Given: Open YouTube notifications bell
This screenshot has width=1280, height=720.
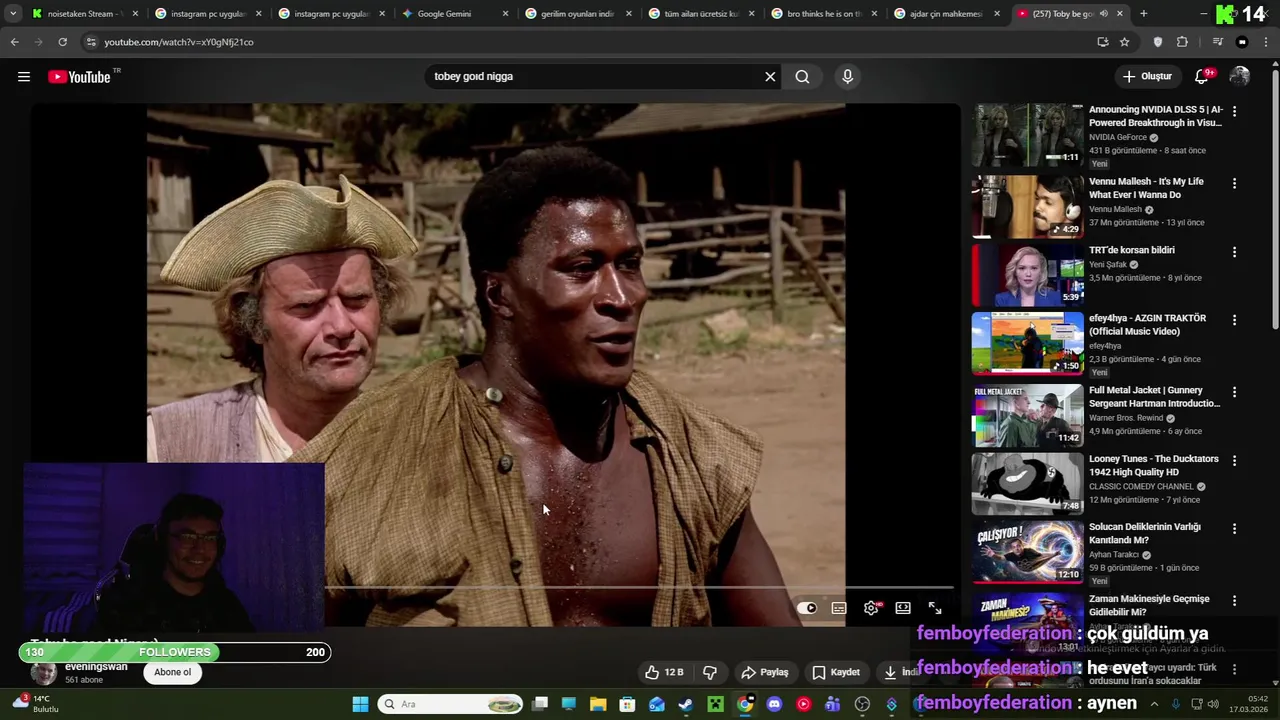Looking at the screenshot, I should [x=1202, y=77].
